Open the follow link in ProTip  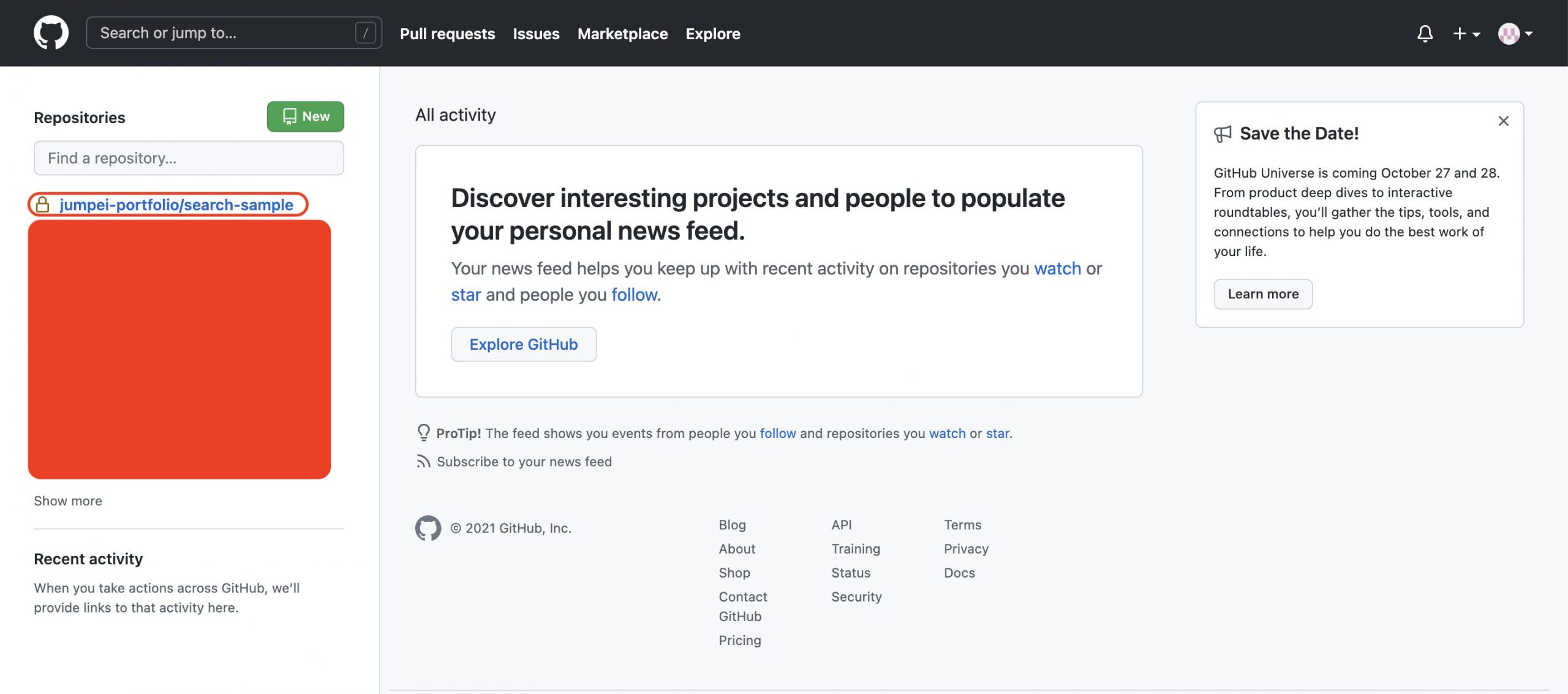click(x=778, y=433)
